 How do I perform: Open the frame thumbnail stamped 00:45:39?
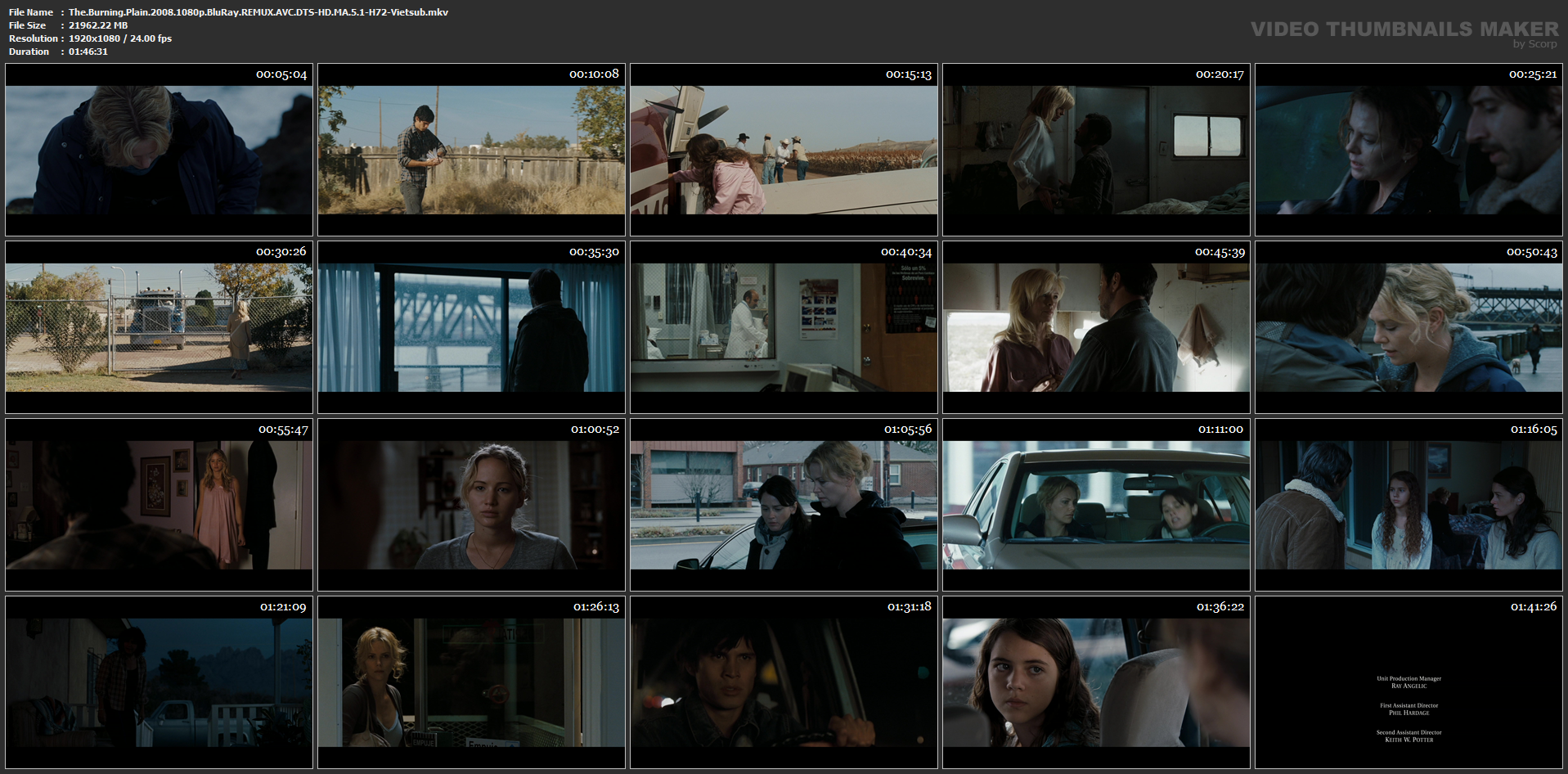[x=1096, y=327]
